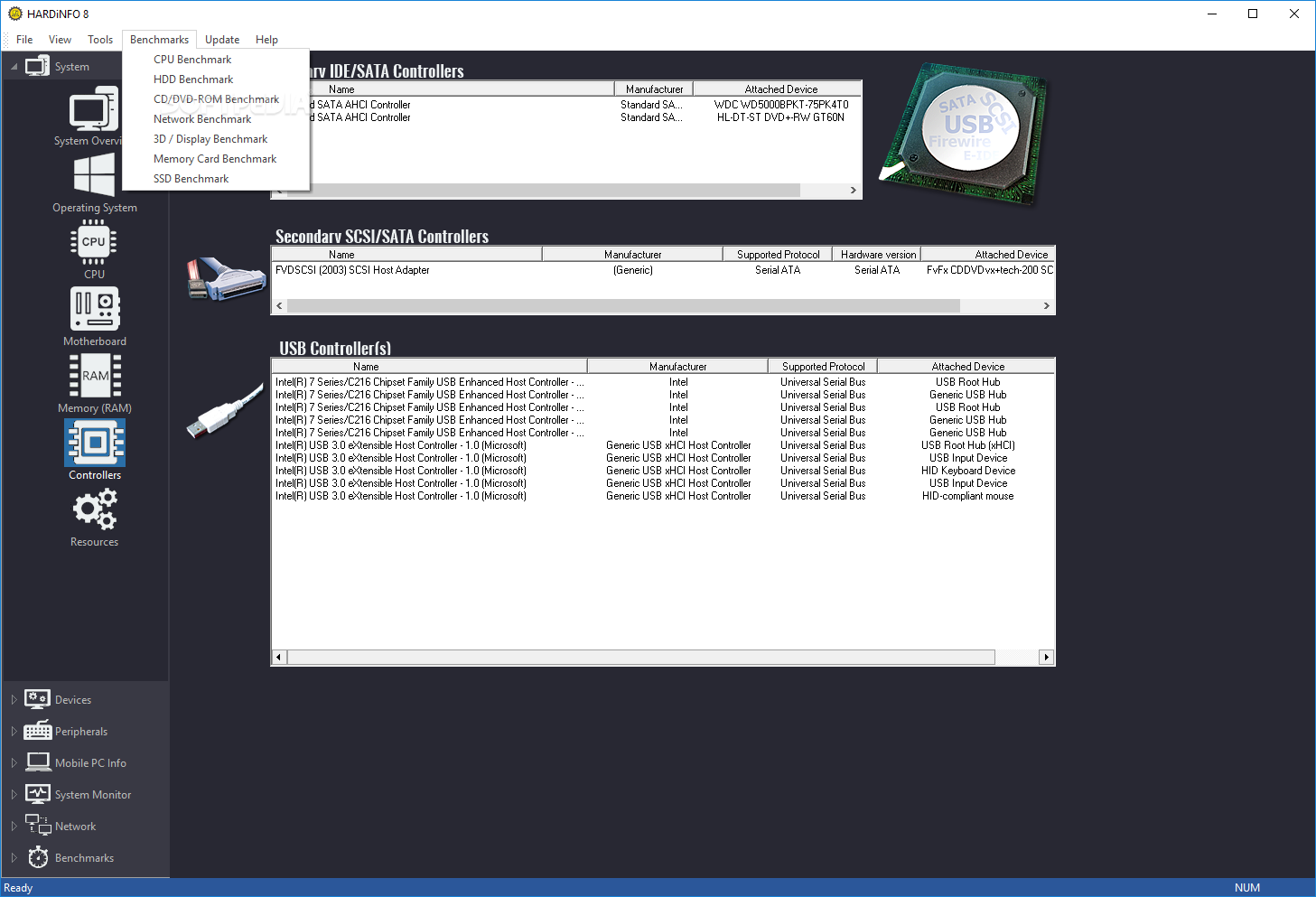This screenshot has height=897, width=1316.
Task: Click Name column header in USB Controllers table
Action: click(429, 366)
